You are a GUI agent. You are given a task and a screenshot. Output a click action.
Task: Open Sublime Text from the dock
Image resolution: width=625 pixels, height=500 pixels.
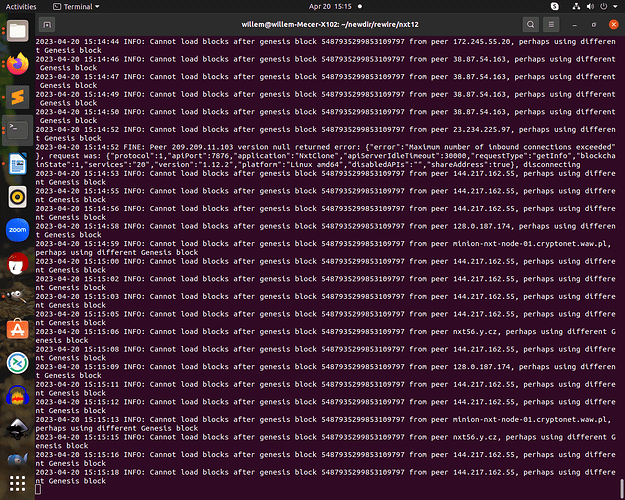(x=18, y=97)
